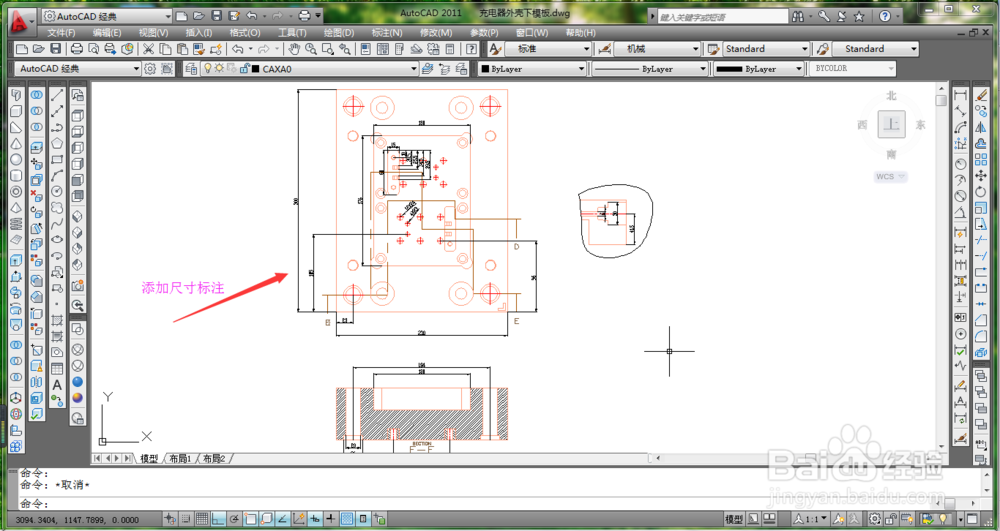Click the Text Style icon beside 标准

click(x=496, y=49)
